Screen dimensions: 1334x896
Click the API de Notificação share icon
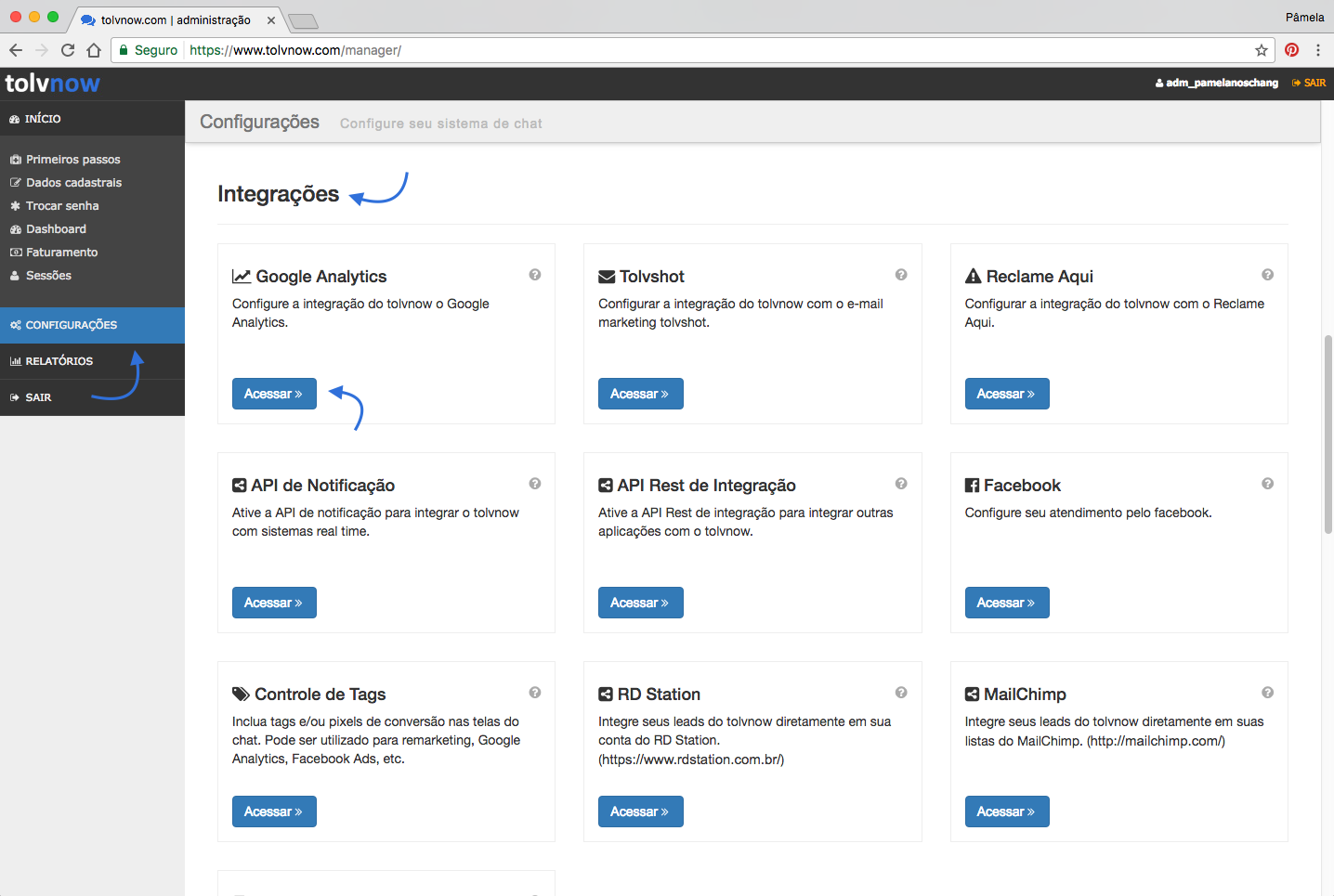pos(239,486)
